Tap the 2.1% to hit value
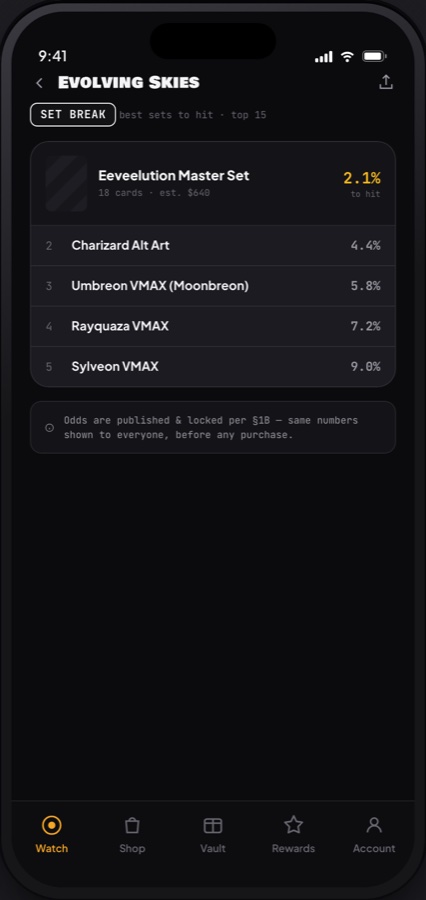Image resolution: width=426 pixels, height=900 pixels. (x=362, y=184)
